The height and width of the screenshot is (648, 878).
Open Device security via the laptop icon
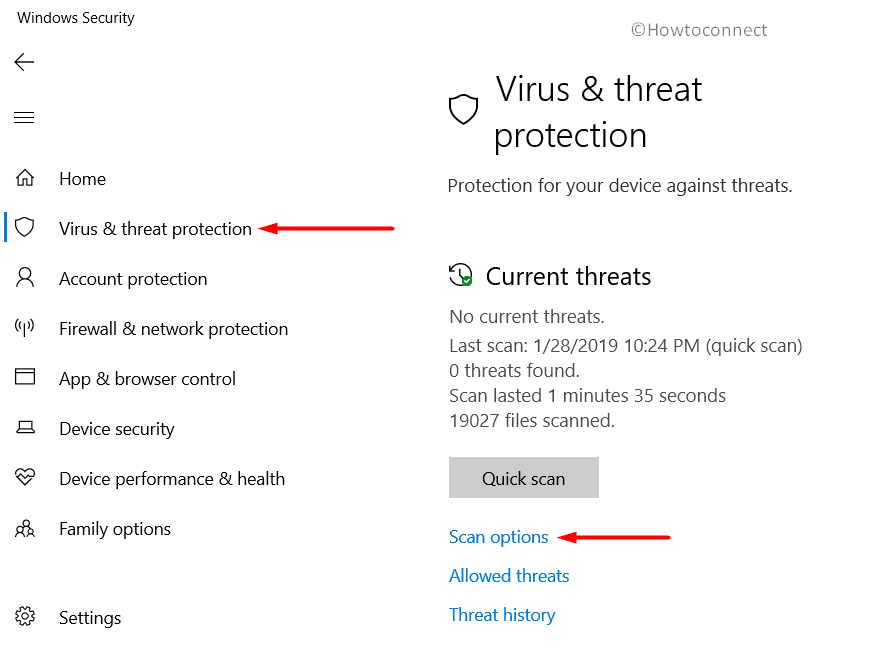(x=25, y=428)
